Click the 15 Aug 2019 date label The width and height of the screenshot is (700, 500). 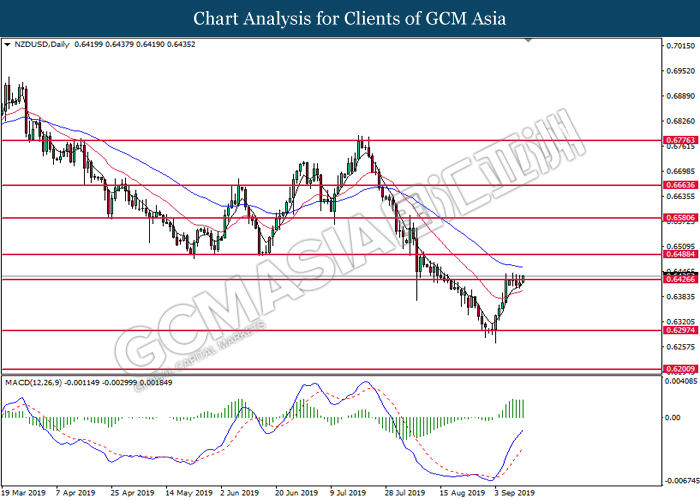point(462,493)
